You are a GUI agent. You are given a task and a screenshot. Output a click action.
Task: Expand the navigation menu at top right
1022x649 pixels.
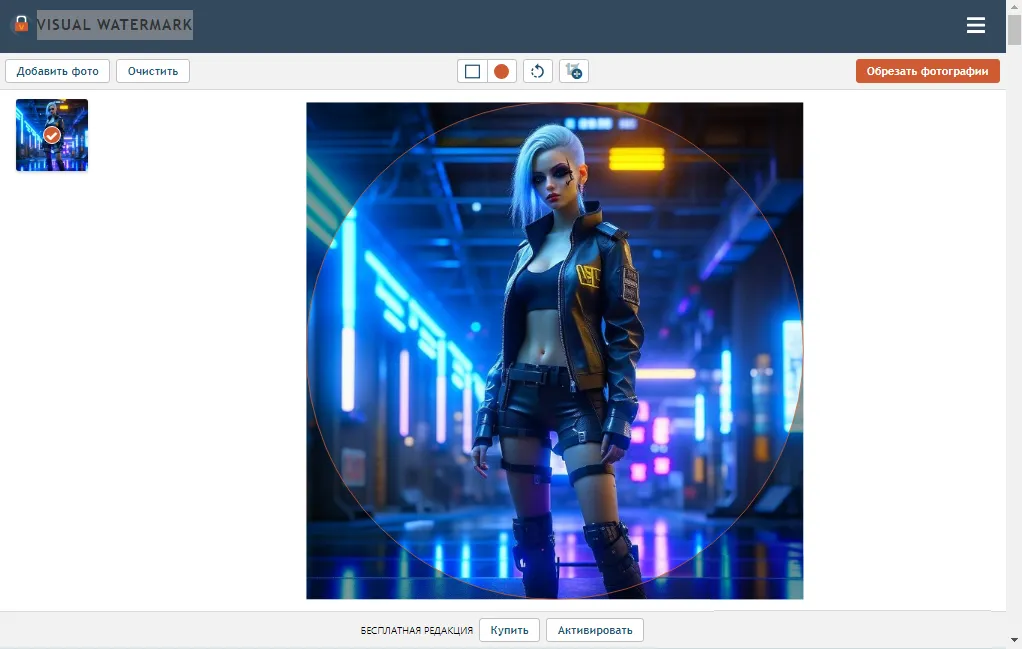(x=975, y=25)
